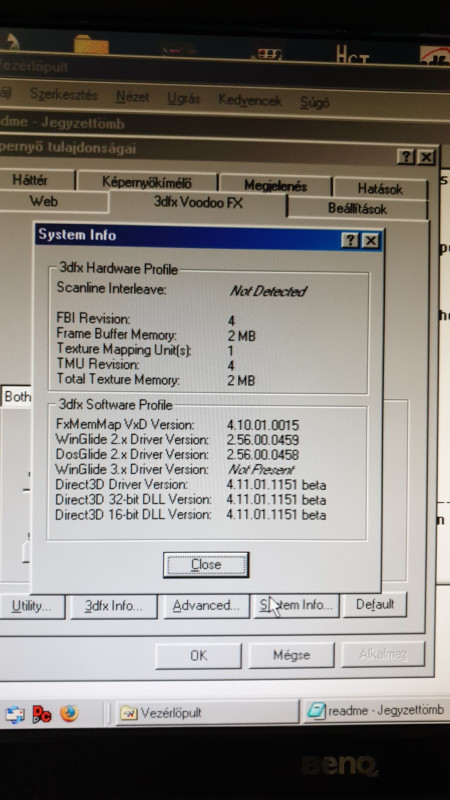This screenshot has height=800, width=450.
Task: Open the Szerkesztés menu in Vezérlőpult
Action: tap(63, 95)
